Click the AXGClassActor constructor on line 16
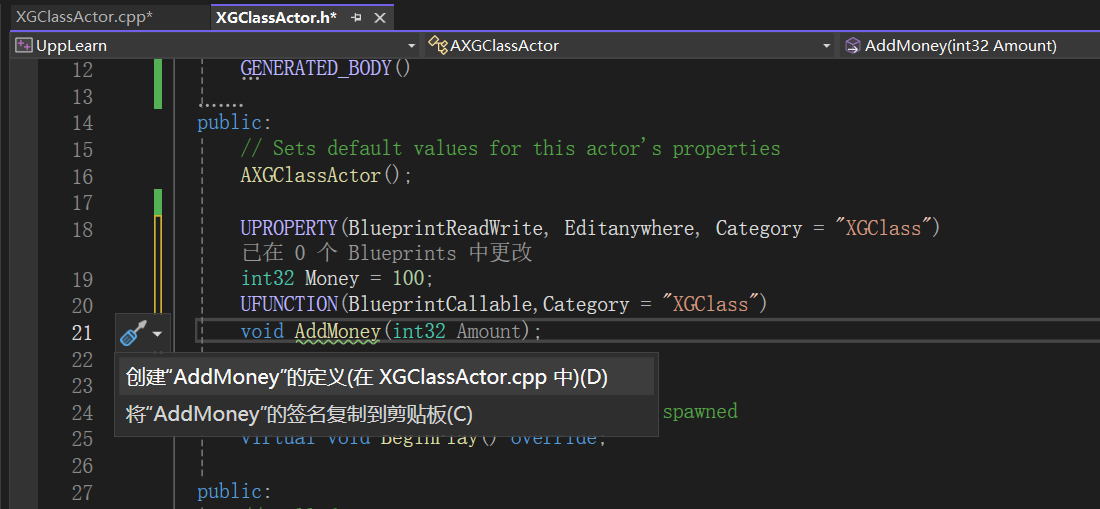Viewport: 1100px width, 509px height. pos(311,175)
